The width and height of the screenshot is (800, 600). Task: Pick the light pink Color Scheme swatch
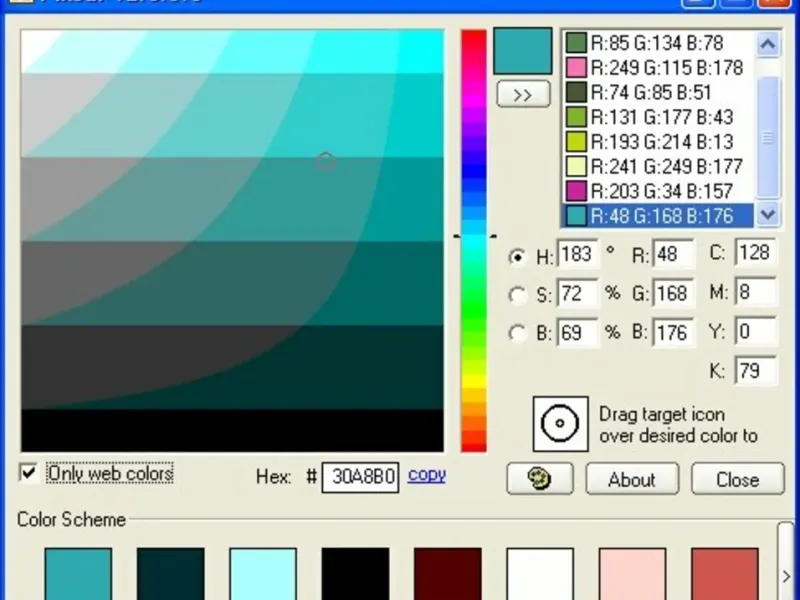click(x=632, y=574)
